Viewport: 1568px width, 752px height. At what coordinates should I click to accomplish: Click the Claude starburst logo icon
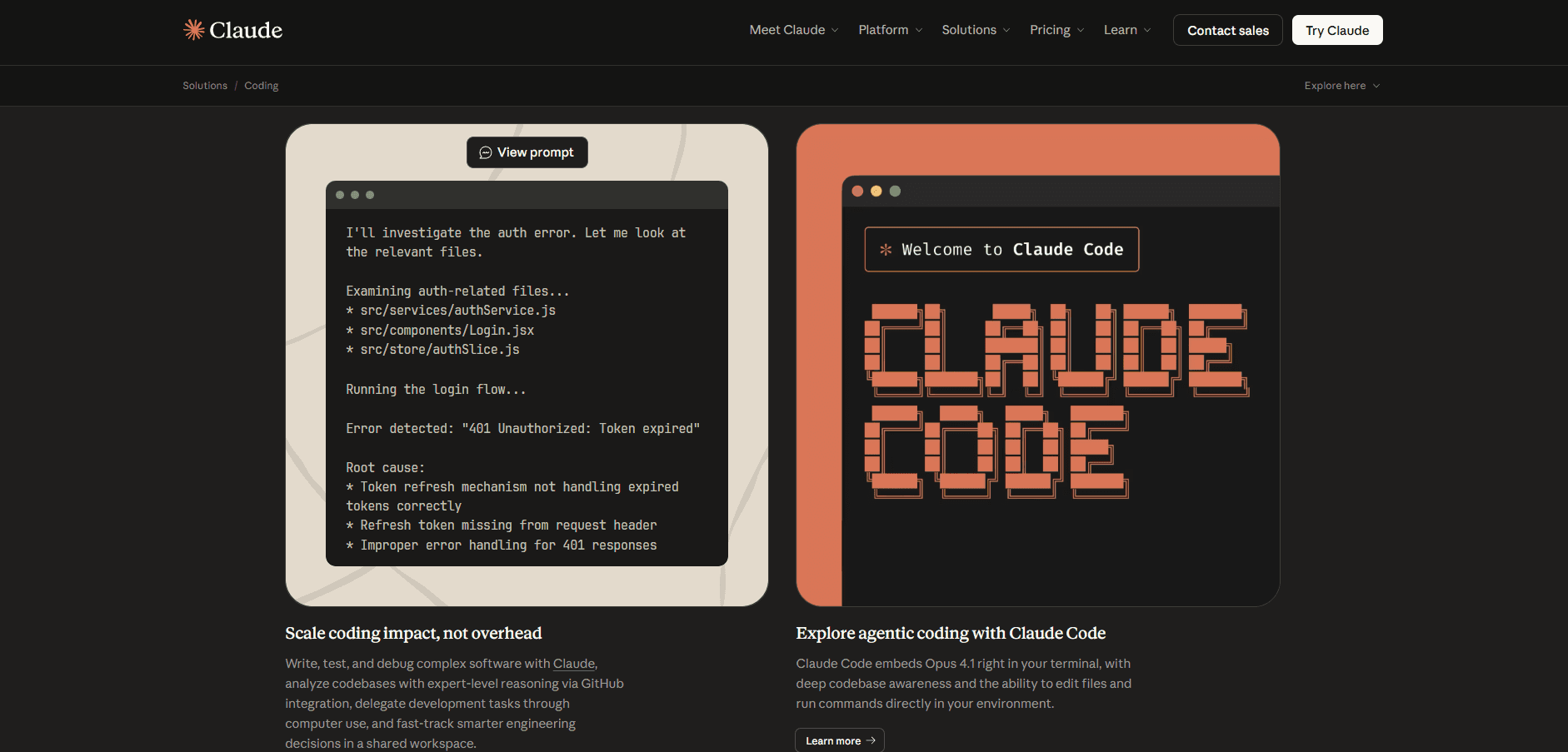click(194, 30)
